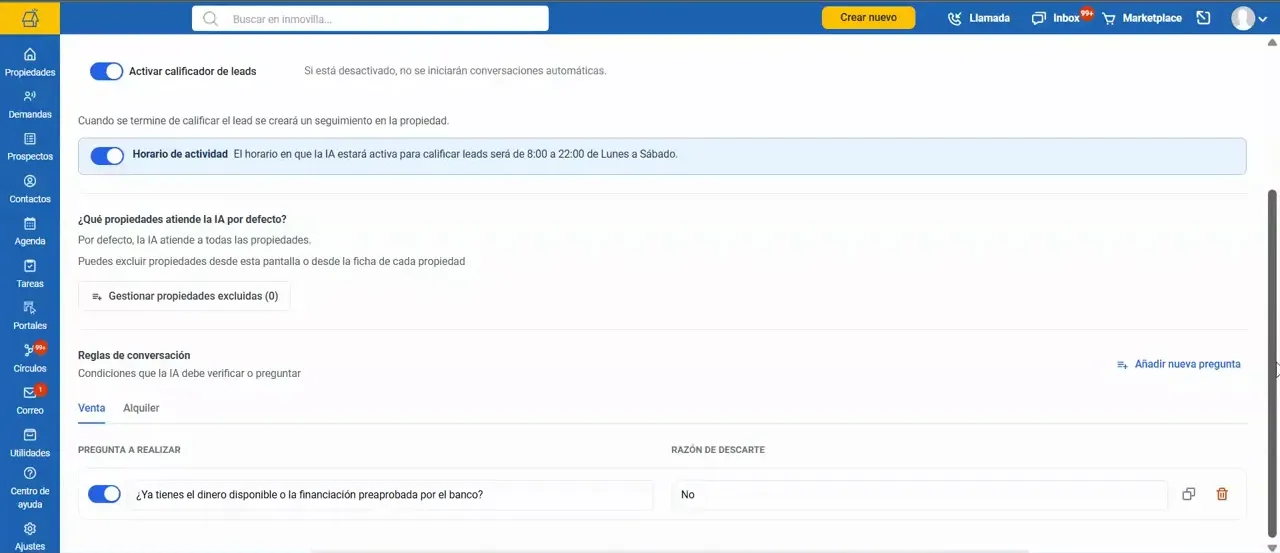This screenshot has height=553, width=1280.
Task: Open Centro de ayuda
Action: point(30,488)
